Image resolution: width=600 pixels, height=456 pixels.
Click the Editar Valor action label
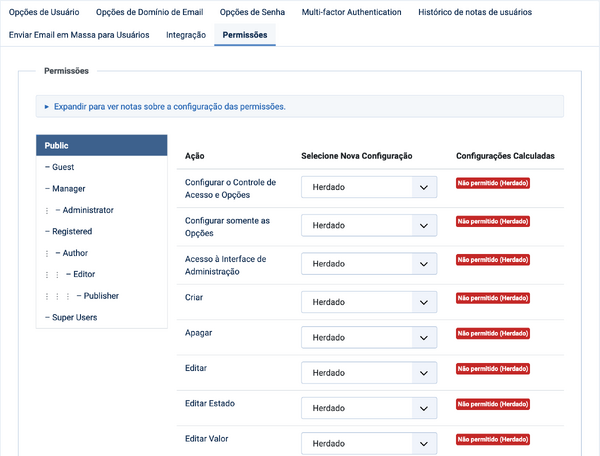207,438
